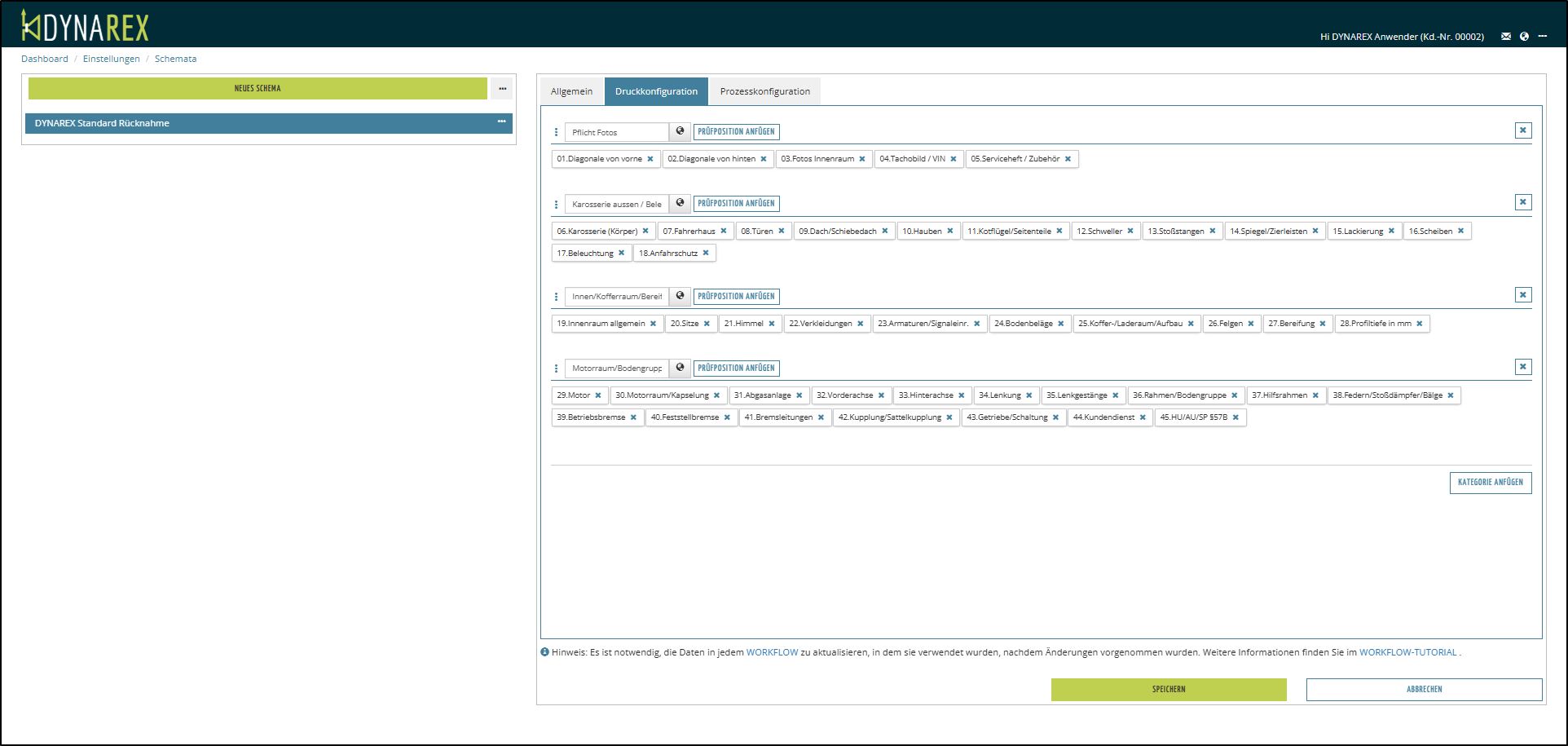Image resolution: width=1568 pixels, height=746 pixels.
Task: Remove the 20.Sitze tag
Action: click(707, 324)
